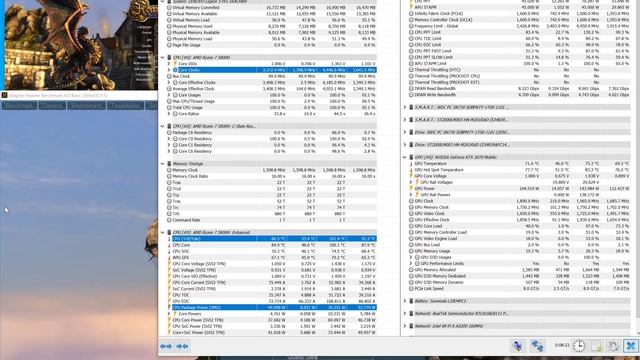The height and width of the screenshot is (360, 640).
Task: Expand the Core VIDs row
Action: point(169,64)
